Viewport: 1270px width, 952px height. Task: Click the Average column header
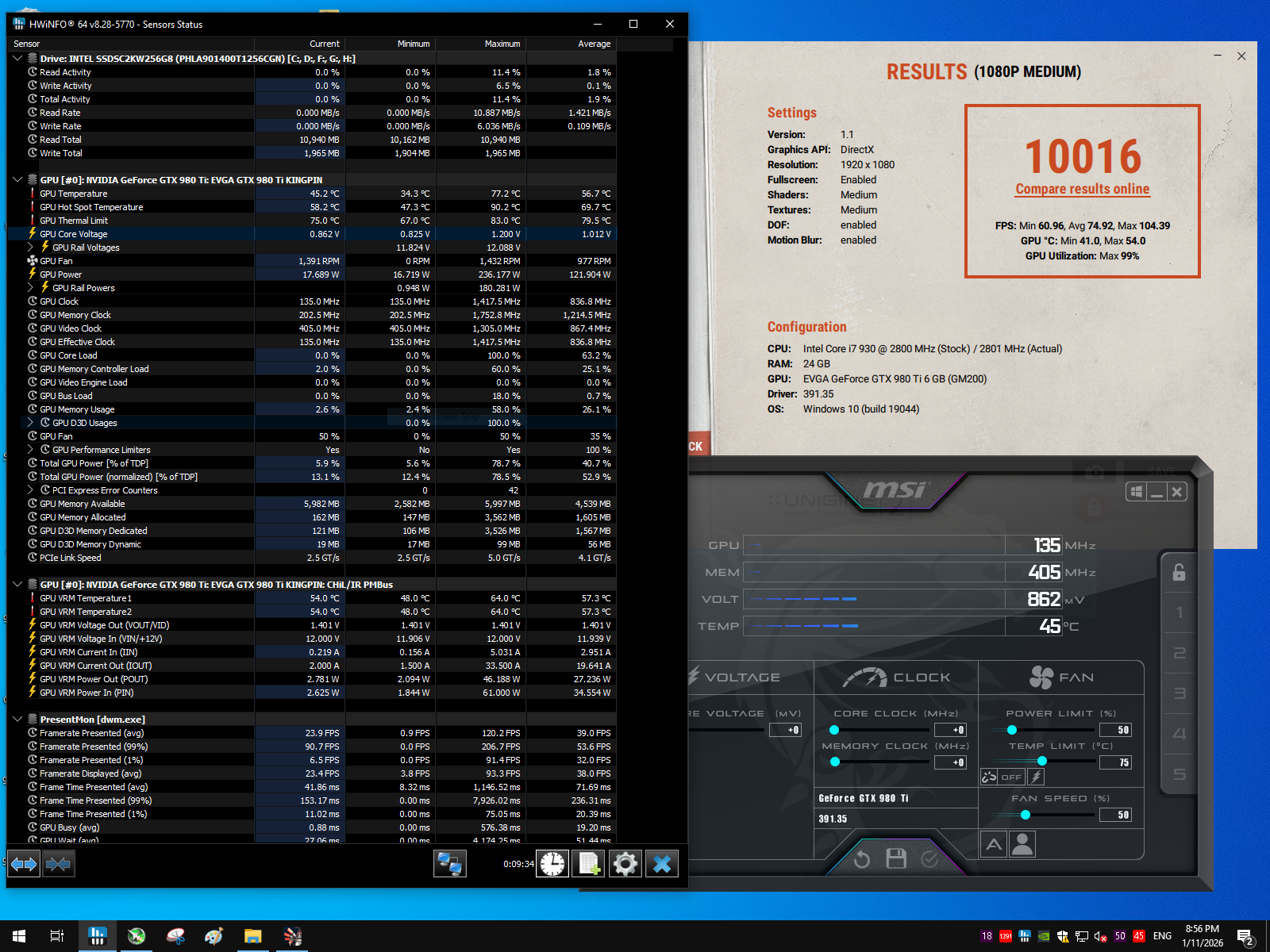(x=571, y=44)
